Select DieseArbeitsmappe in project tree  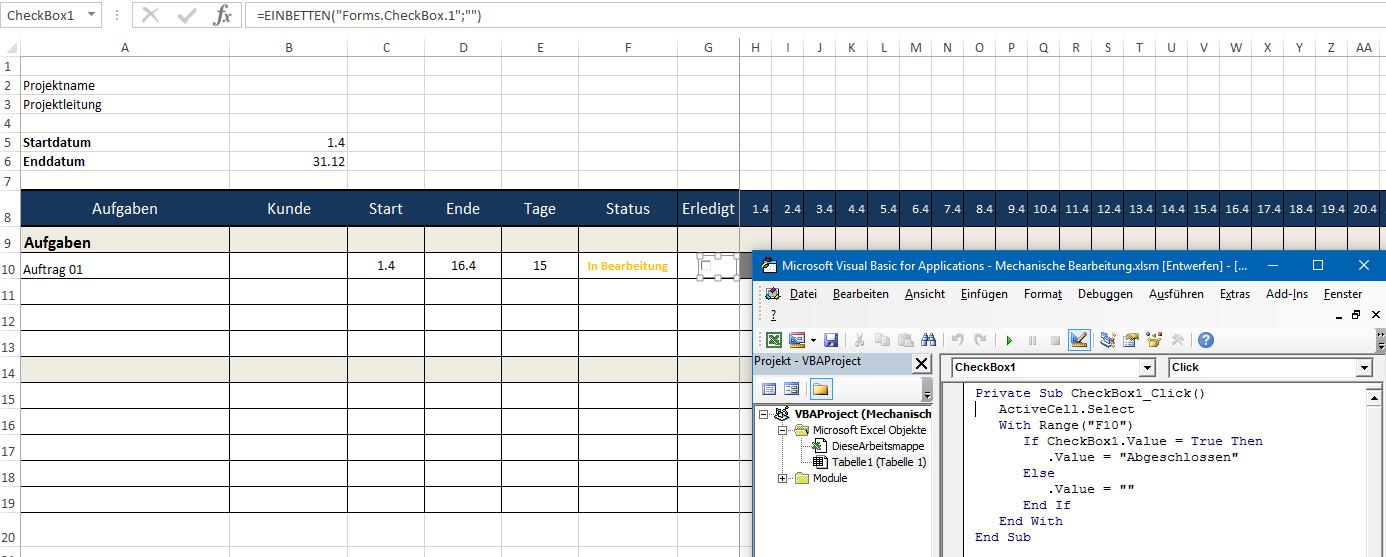(877, 446)
